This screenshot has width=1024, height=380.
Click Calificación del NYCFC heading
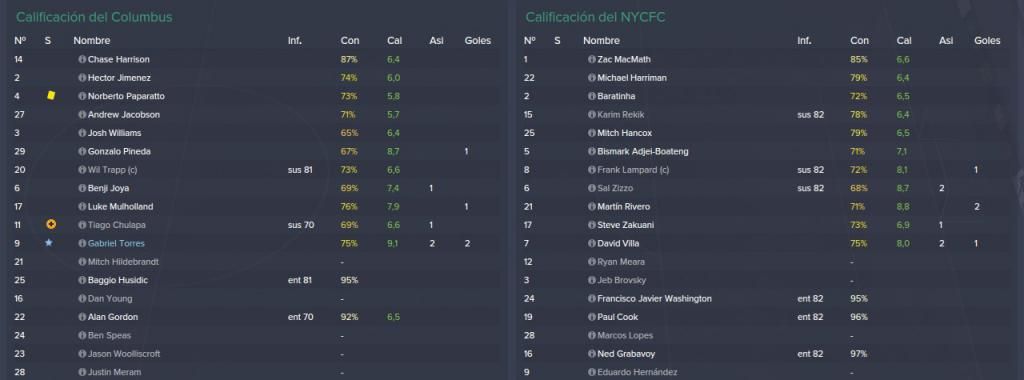pyautogui.click(x=595, y=17)
